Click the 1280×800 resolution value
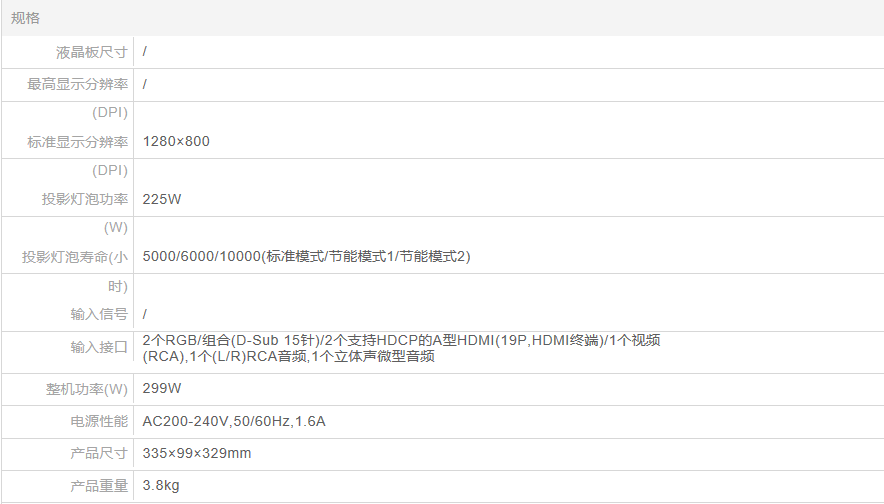The width and height of the screenshot is (884, 504). coord(176,142)
